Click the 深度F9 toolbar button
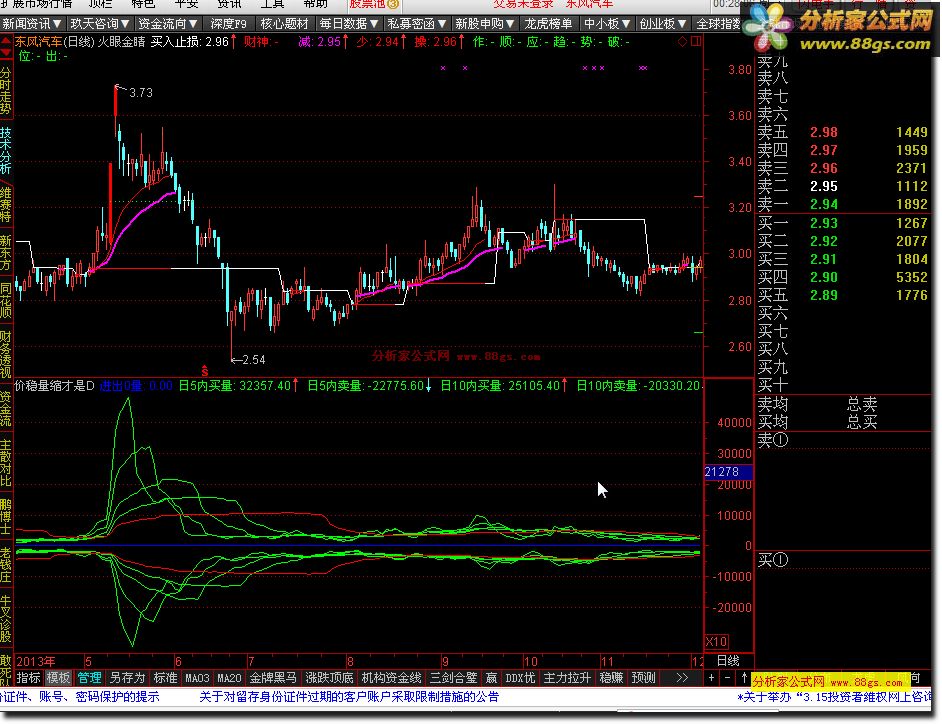 (228, 23)
